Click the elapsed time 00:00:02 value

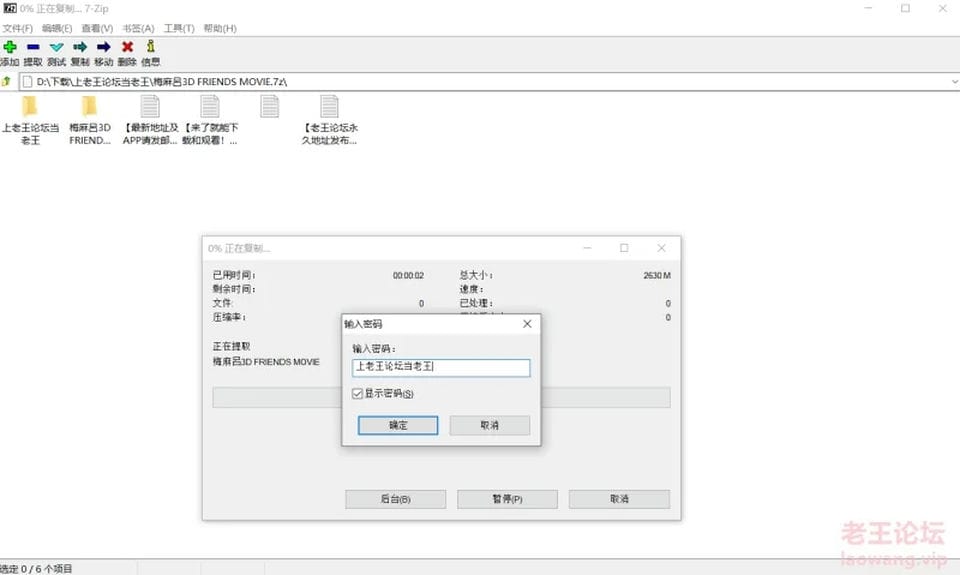(x=408, y=276)
